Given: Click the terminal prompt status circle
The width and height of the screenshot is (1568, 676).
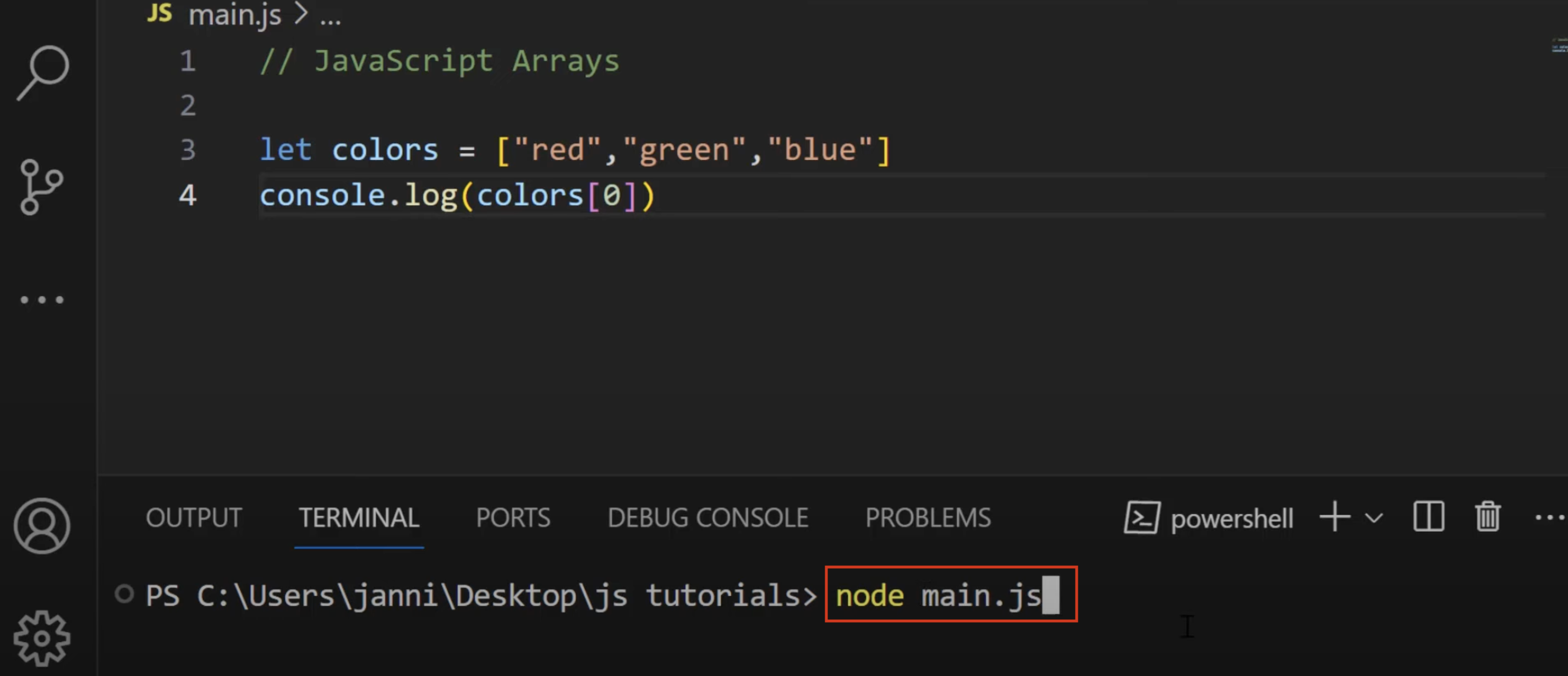Looking at the screenshot, I should click(x=124, y=594).
